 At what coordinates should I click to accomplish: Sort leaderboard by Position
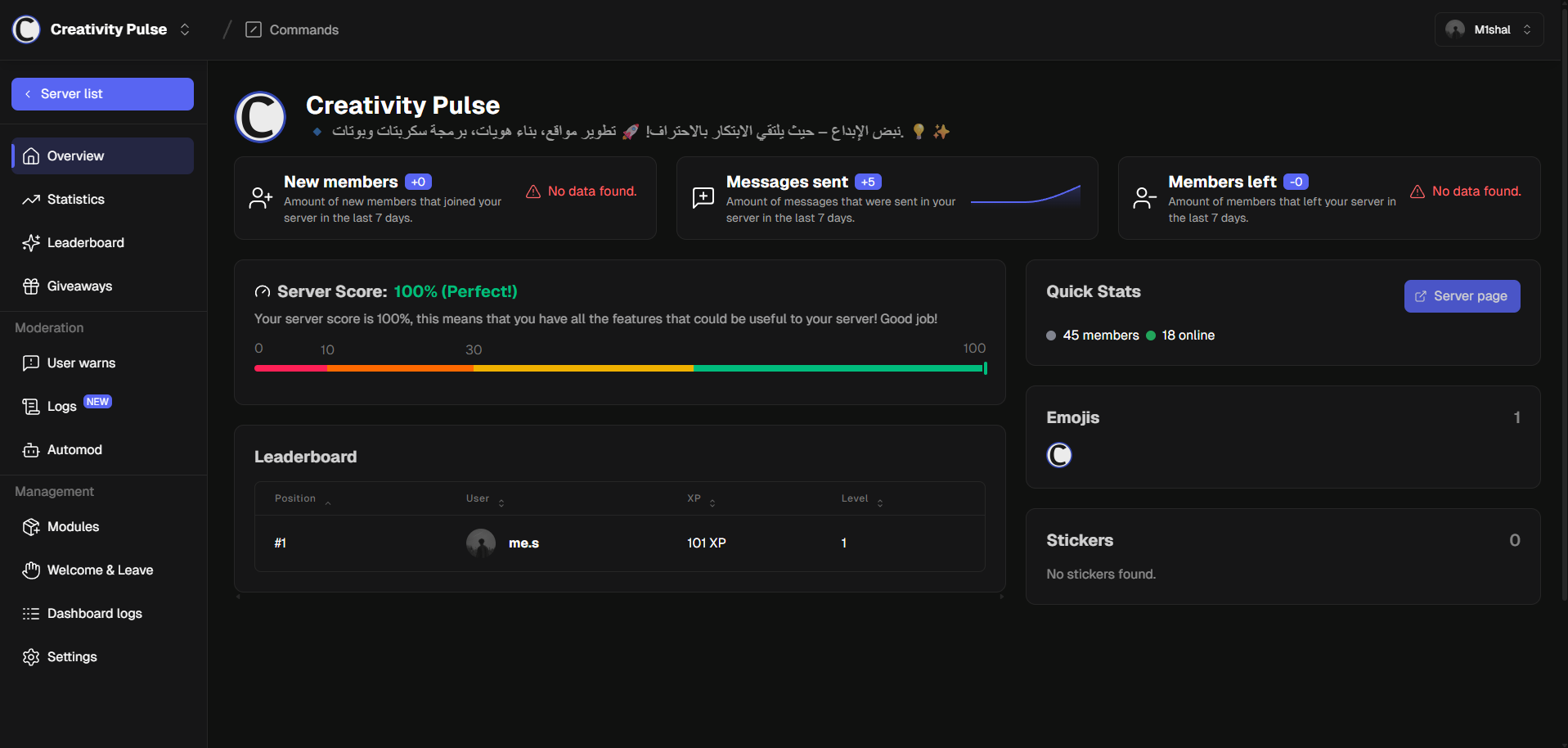303,499
